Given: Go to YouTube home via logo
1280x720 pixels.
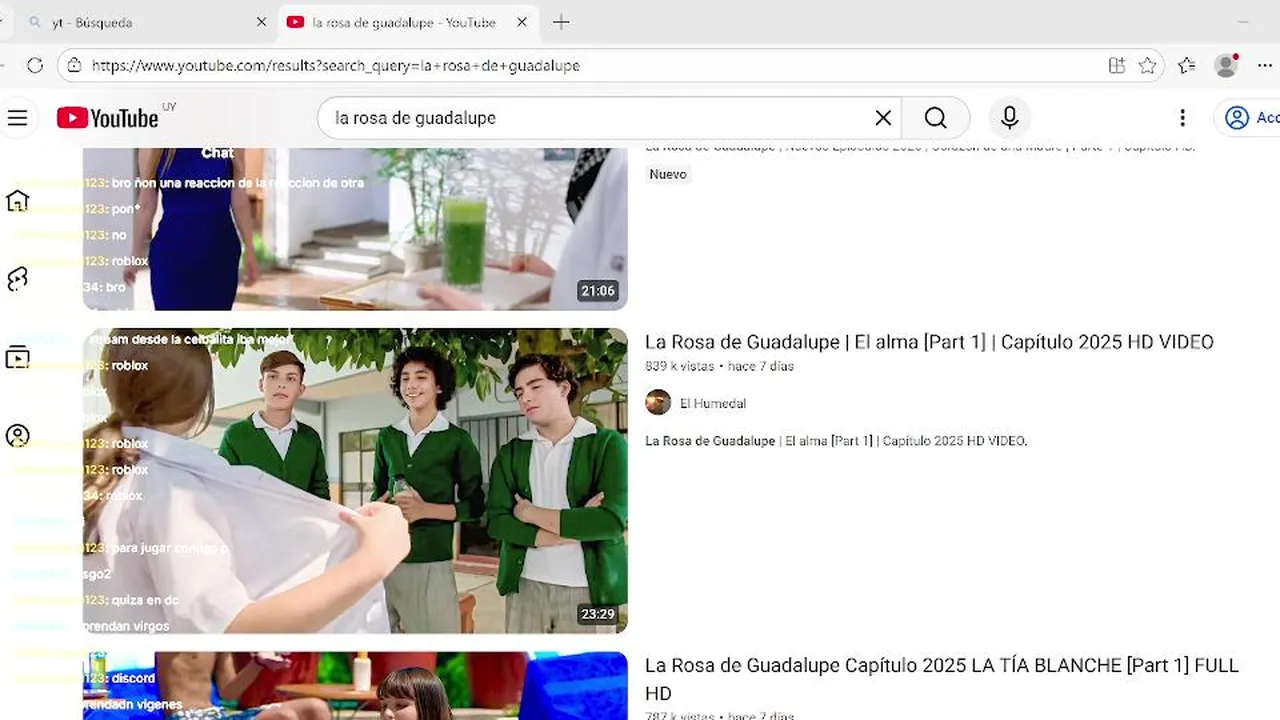Looking at the screenshot, I should [x=107, y=118].
